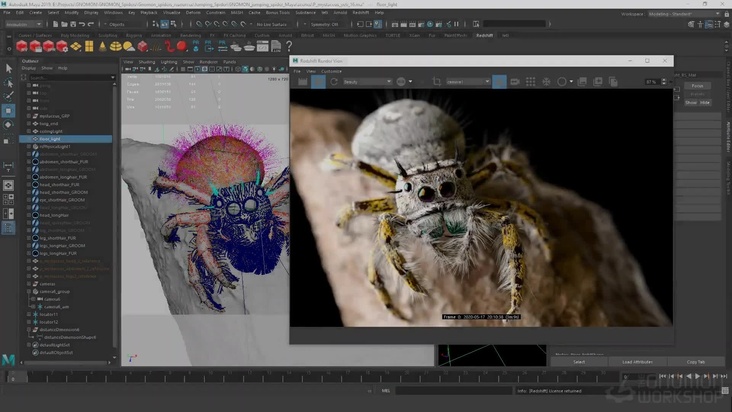Click the dotted grid icon in Render View
Image resolution: width=732 pixels, height=412 pixels.
pos(530,82)
